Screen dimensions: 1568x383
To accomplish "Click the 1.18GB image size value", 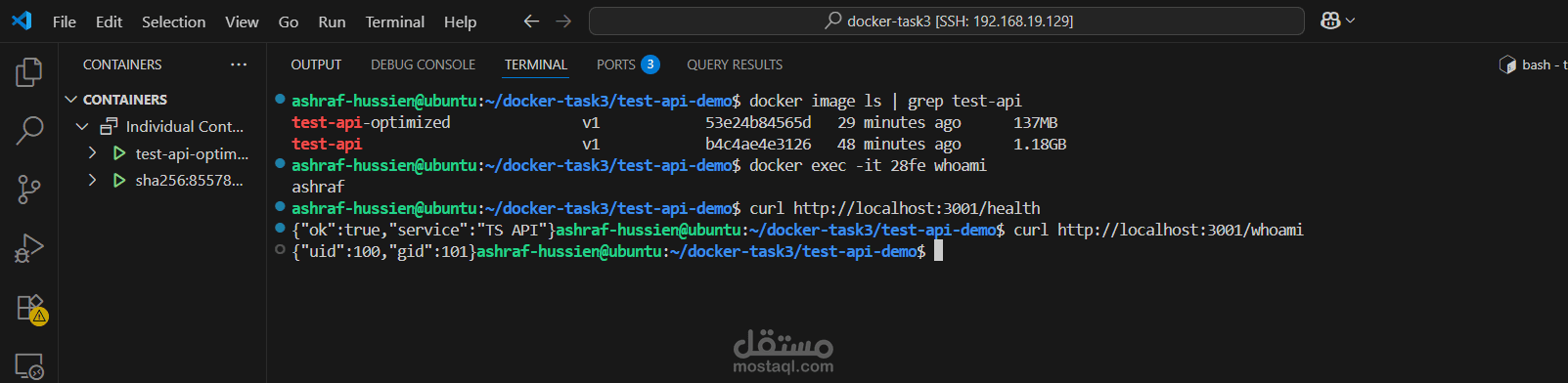I will [1040, 144].
